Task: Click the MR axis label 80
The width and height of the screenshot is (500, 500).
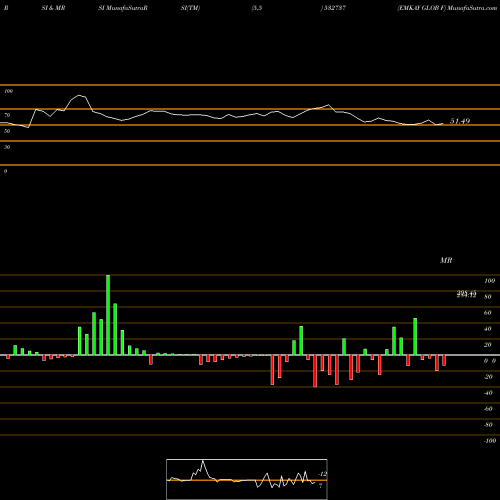Action: coord(488,297)
